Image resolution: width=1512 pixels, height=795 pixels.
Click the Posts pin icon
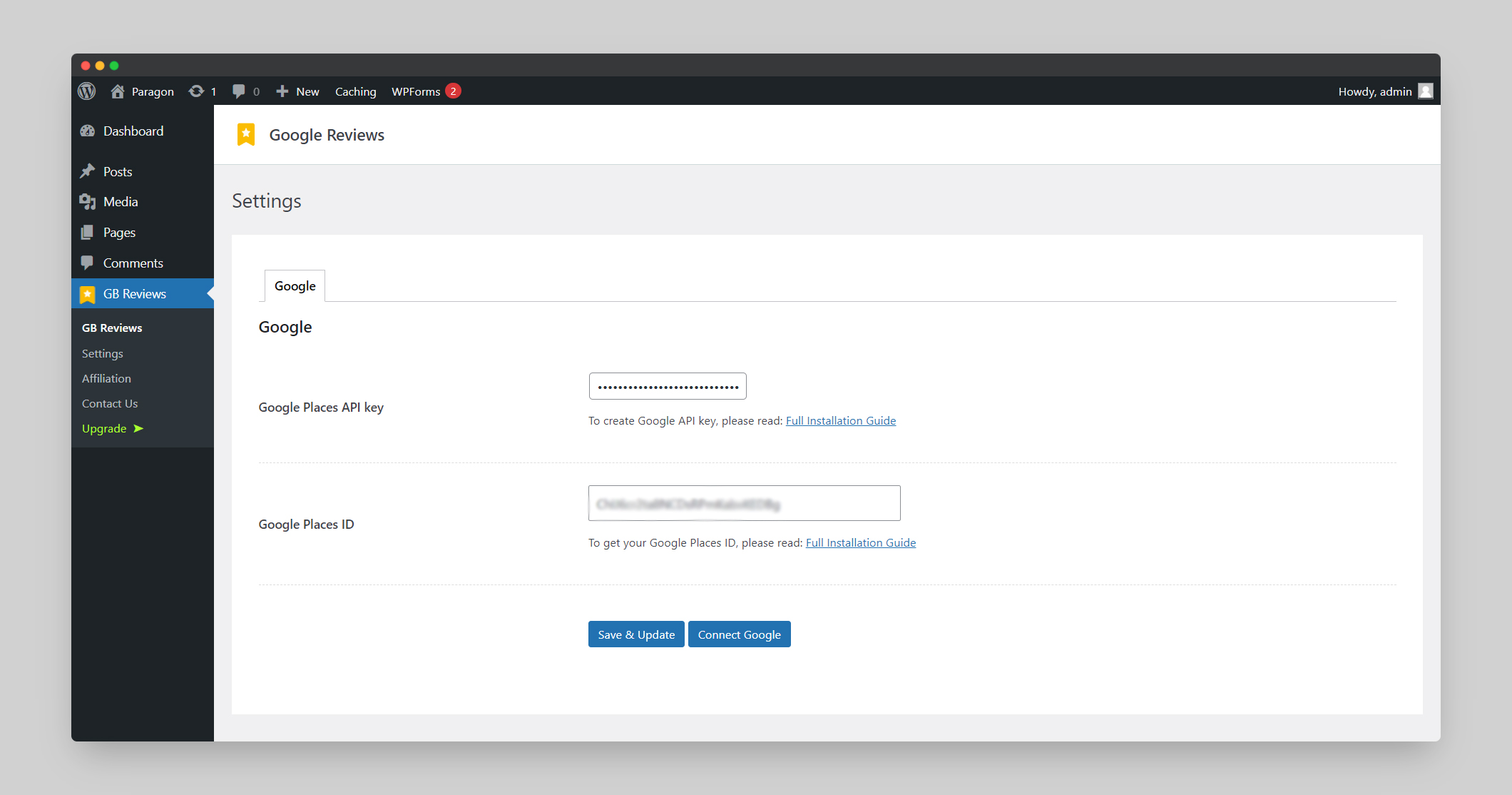coord(88,171)
